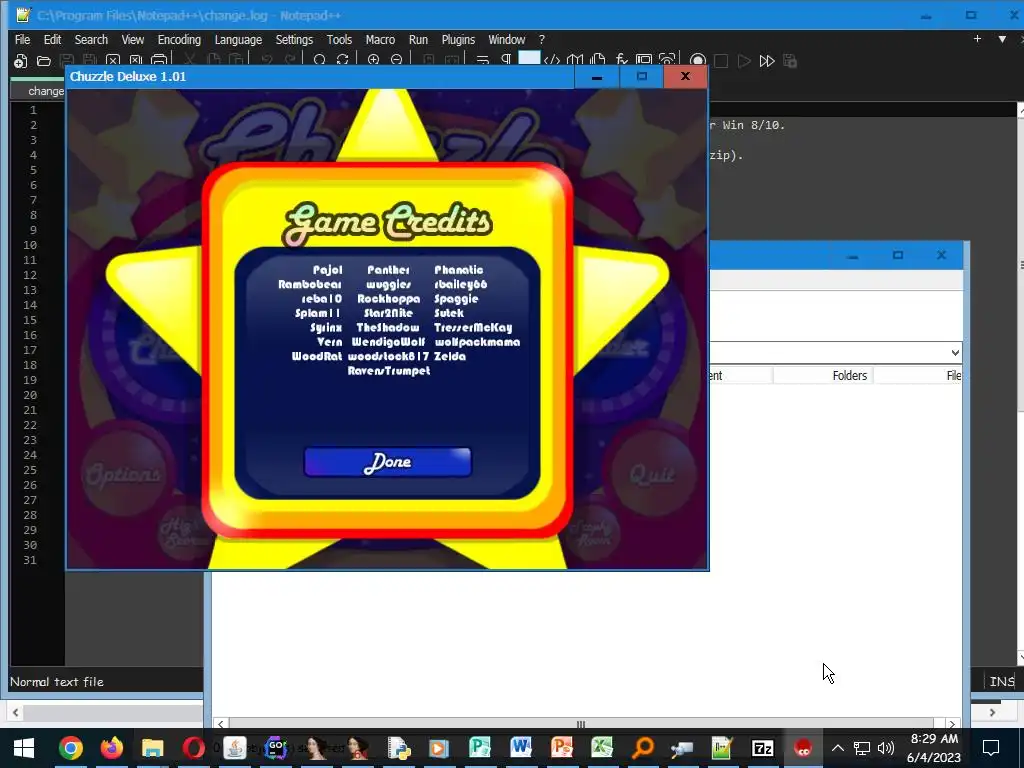1024x768 pixels.
Task: Open Opera browser from taskbar
Action: 193,748
